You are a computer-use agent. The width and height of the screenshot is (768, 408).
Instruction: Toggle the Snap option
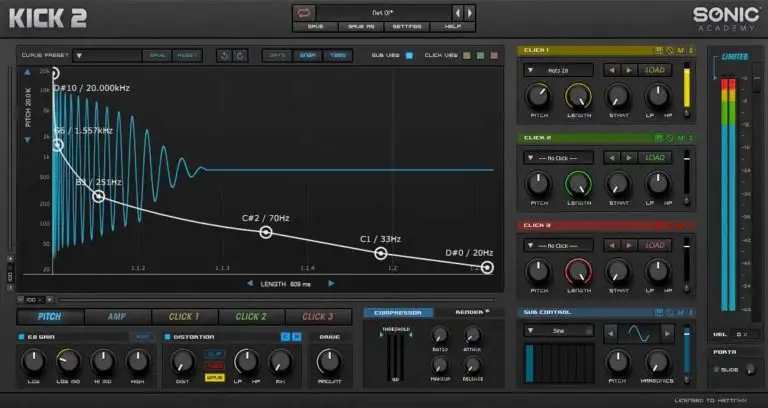point(308,55)
